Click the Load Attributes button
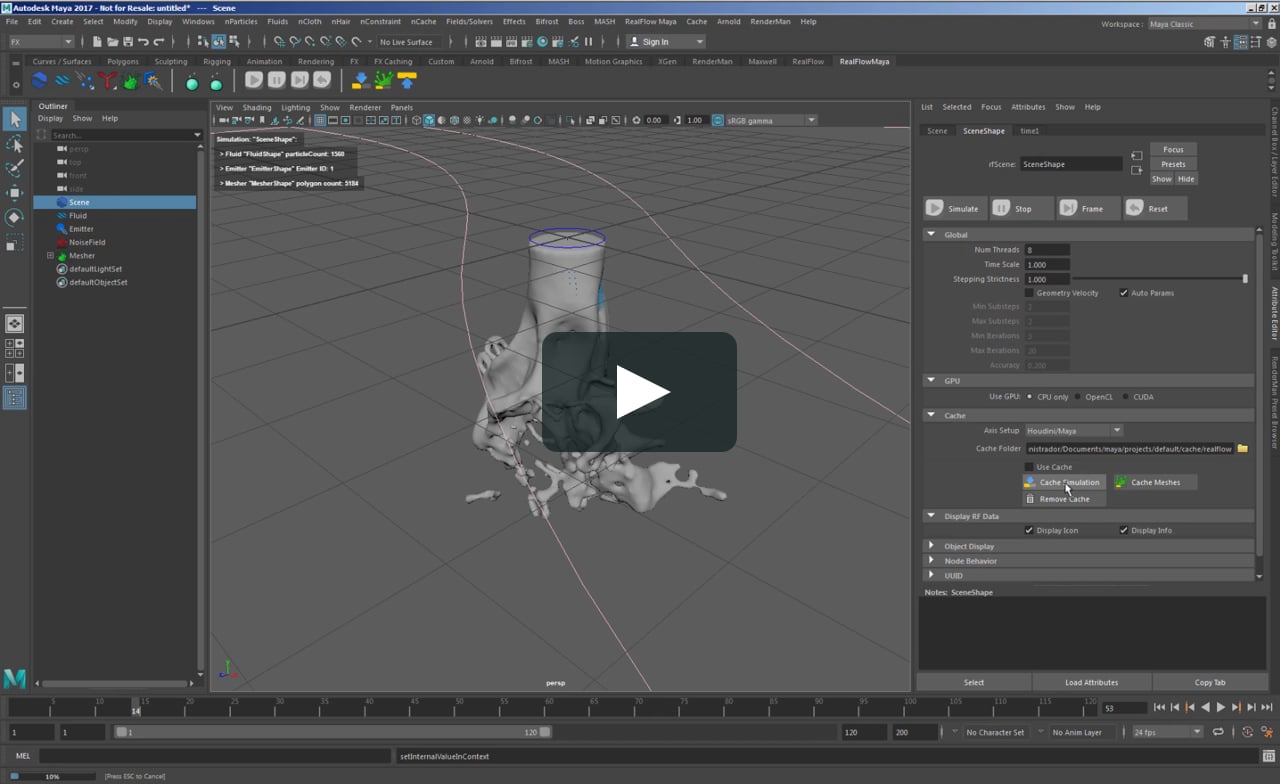1280x784 pixels. coord(1091,682)
